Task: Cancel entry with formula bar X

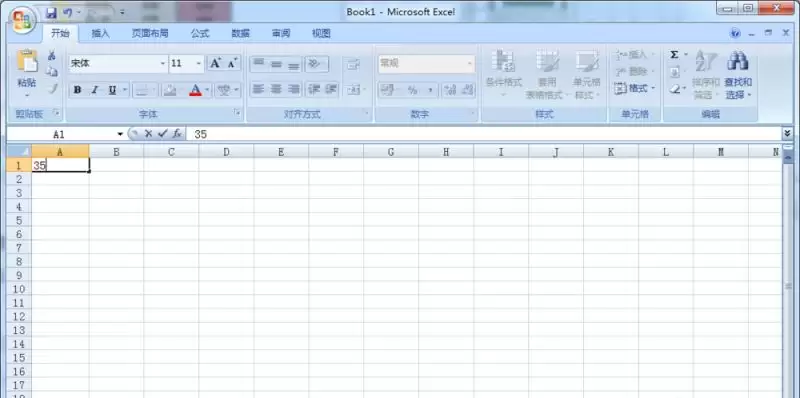Action: pyautogui.click(x=148, y=134)
